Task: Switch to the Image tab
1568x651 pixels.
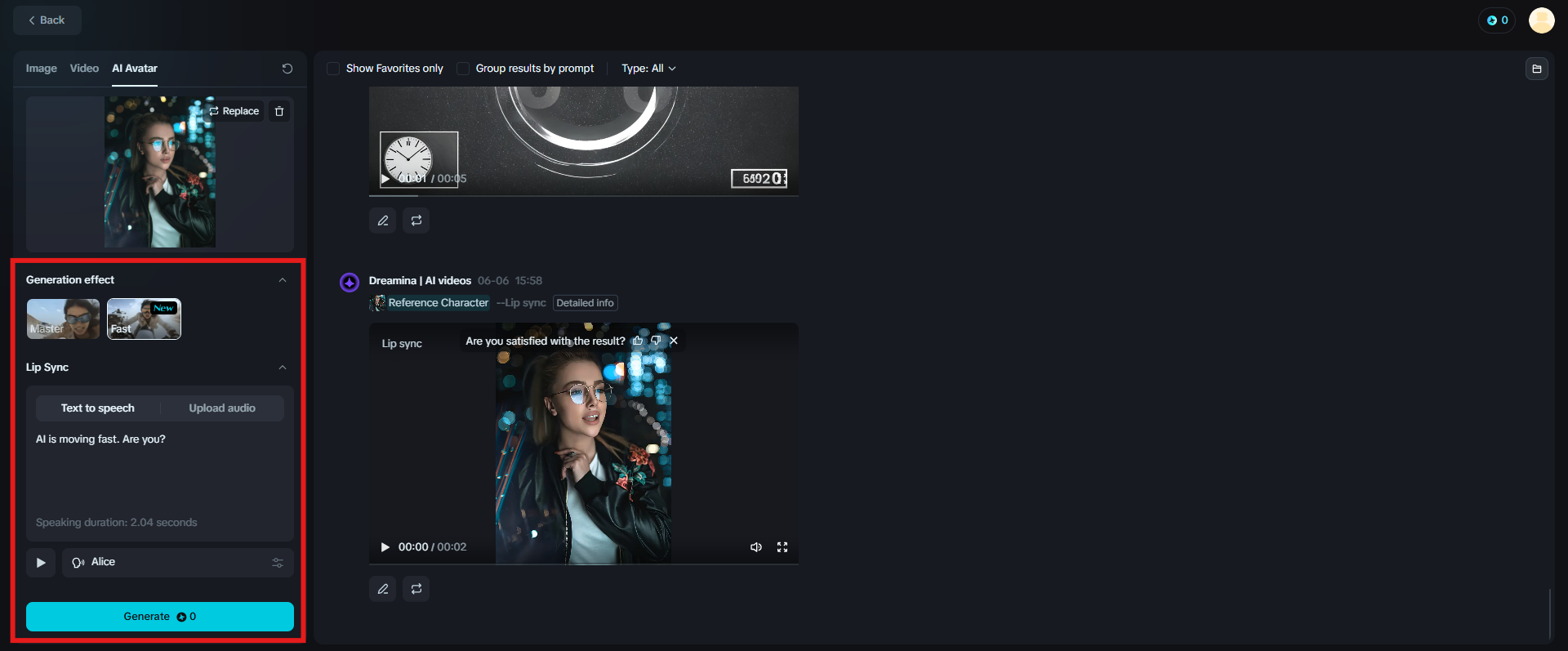Action: (41, 69)
